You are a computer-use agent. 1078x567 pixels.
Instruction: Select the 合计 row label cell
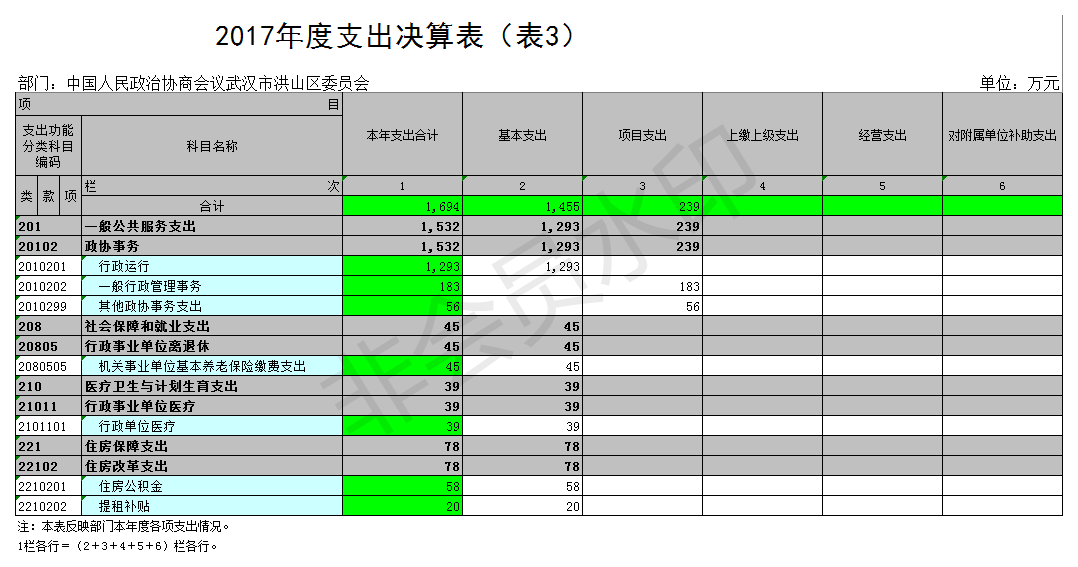(x=212, y=206)
